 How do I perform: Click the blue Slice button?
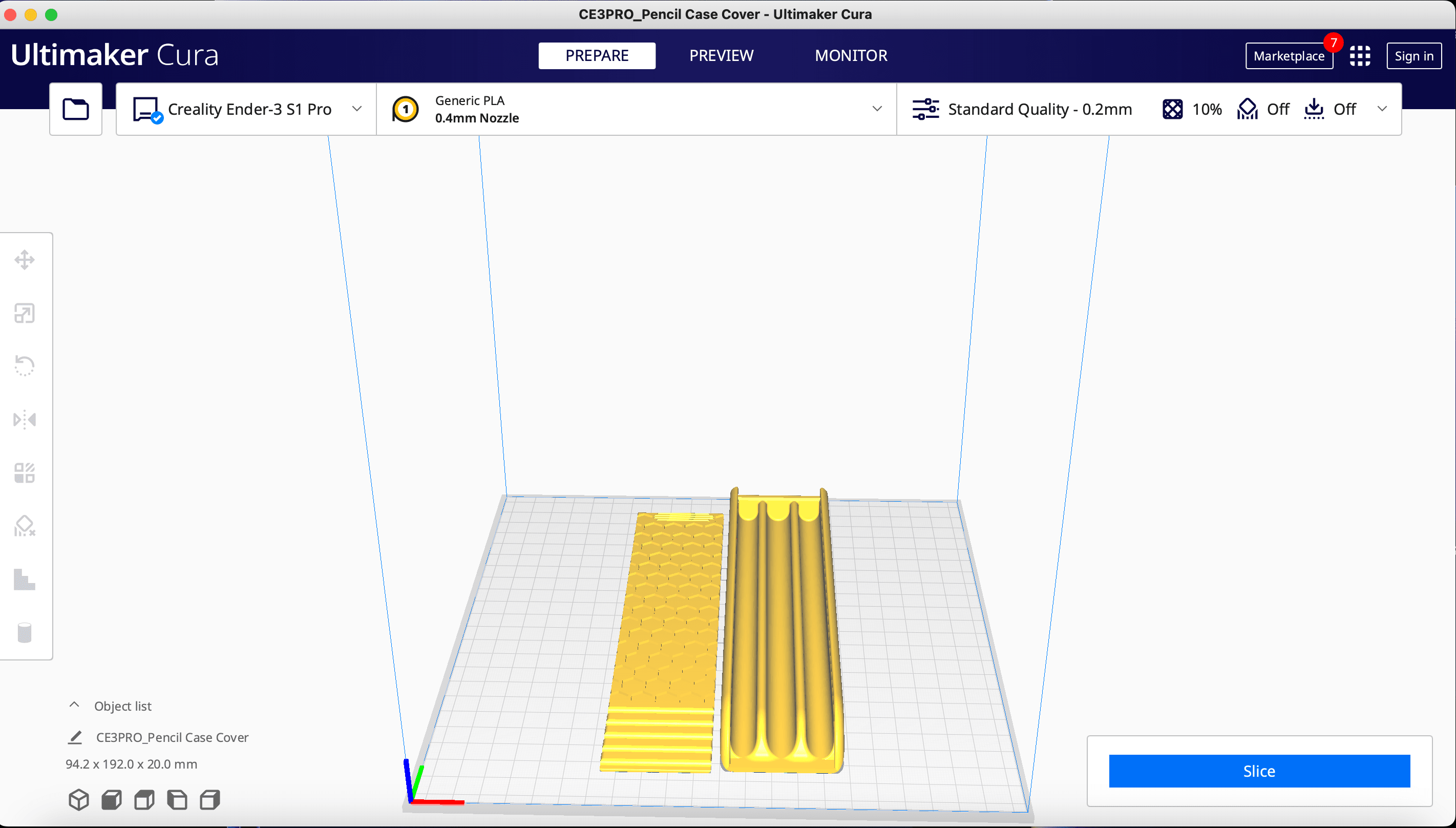[1259, 771]
